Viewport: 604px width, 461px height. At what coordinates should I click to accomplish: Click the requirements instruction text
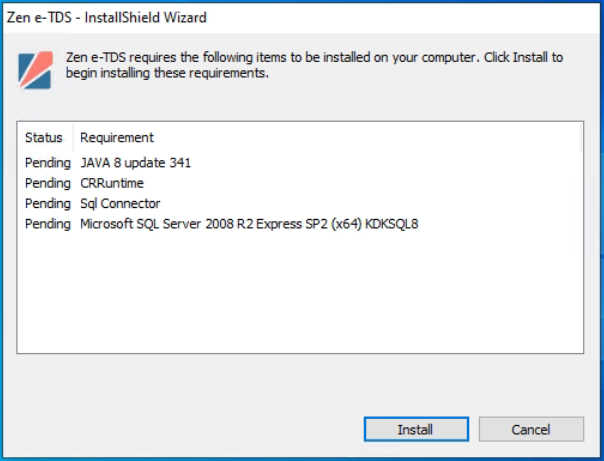(314, 65)
